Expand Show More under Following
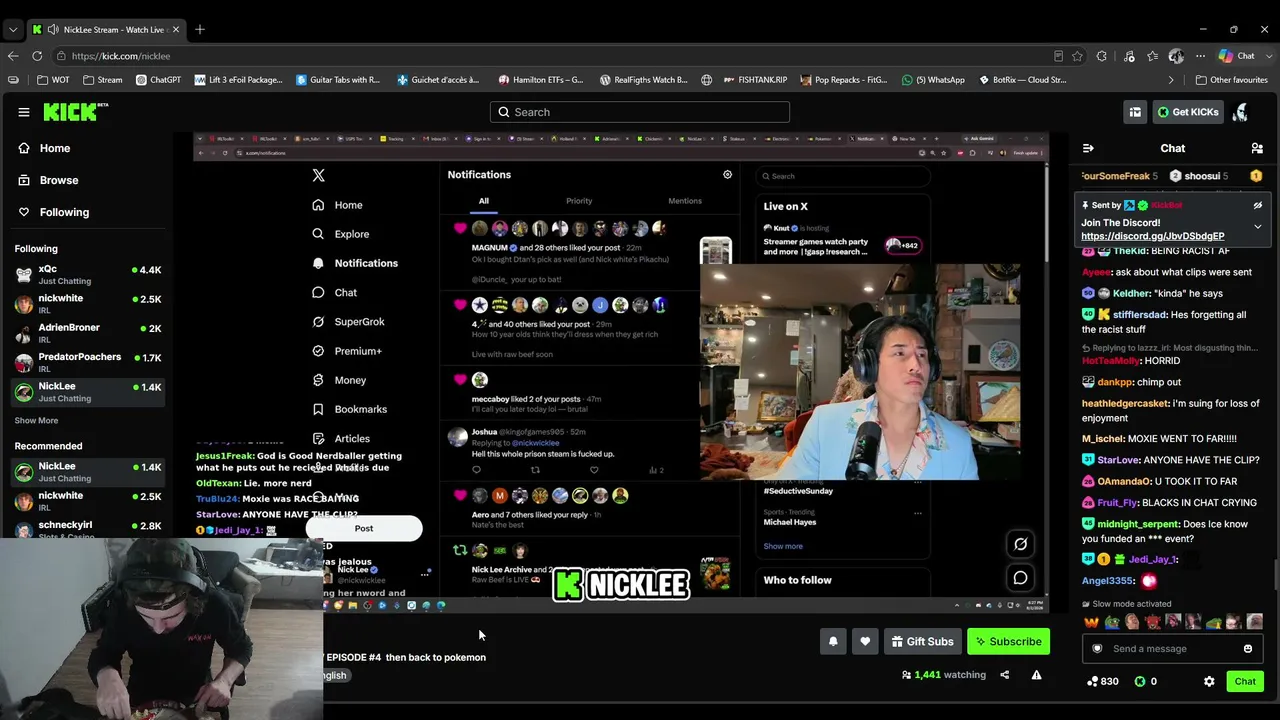 tap(36, 421)
